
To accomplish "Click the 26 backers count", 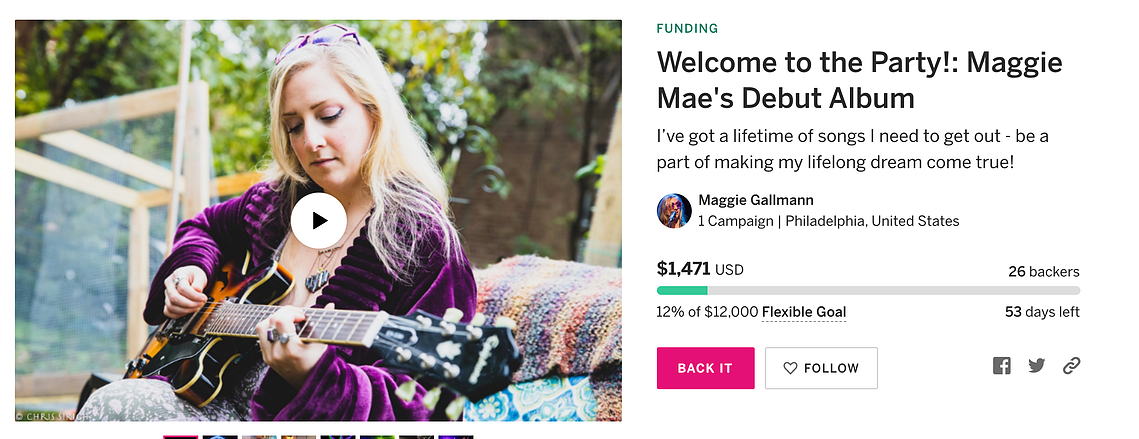I will click(x=1044, y=272).
